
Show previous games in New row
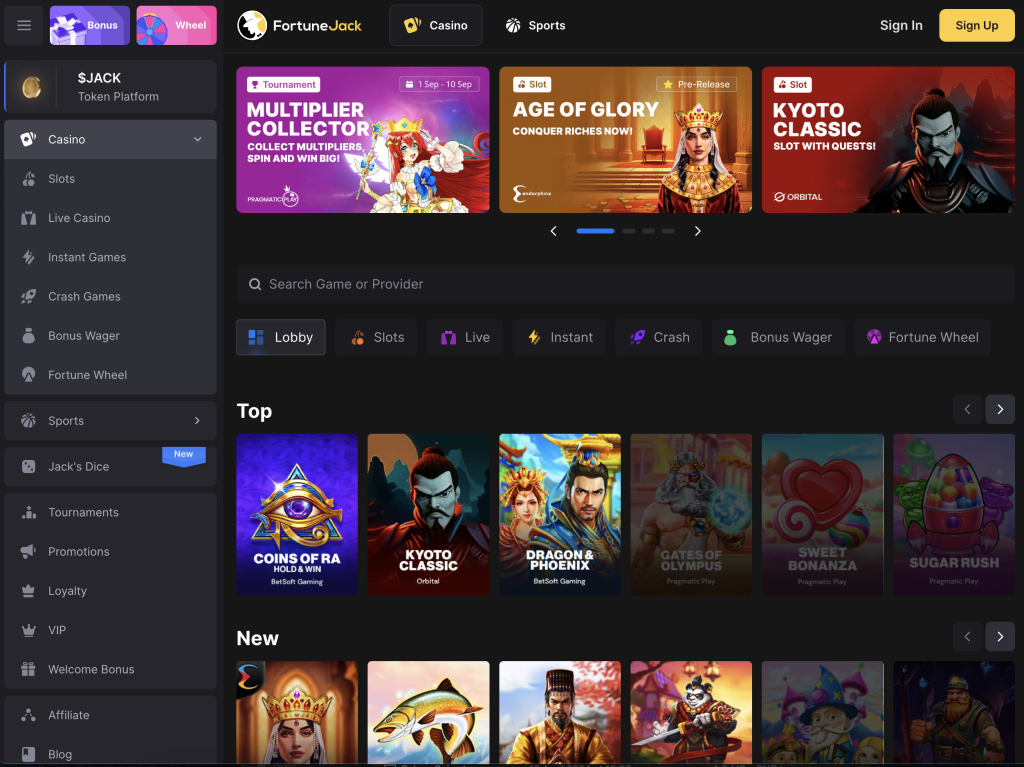coord(967,636)
